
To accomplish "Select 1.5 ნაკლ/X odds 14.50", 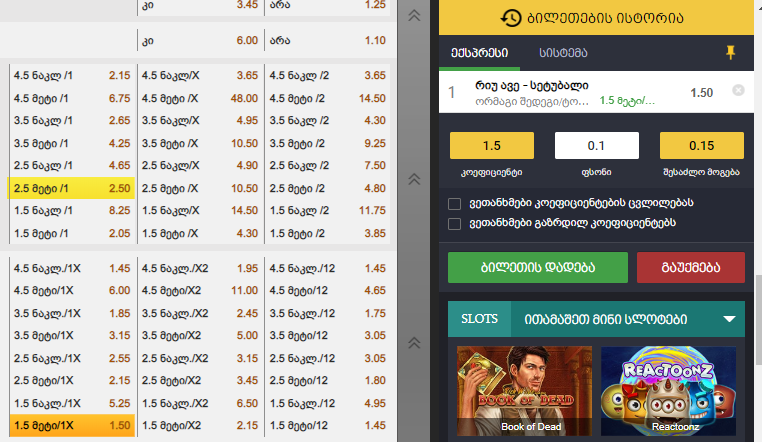I will [x=200, y=211].
